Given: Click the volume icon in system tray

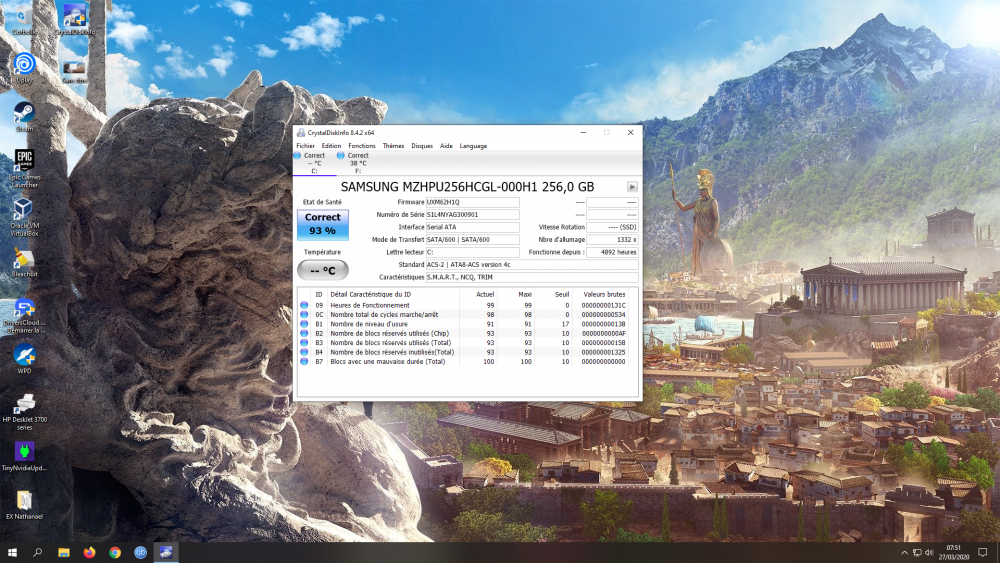Looking at the screenshot, I should pyautogui.click(x=929, y=553).
